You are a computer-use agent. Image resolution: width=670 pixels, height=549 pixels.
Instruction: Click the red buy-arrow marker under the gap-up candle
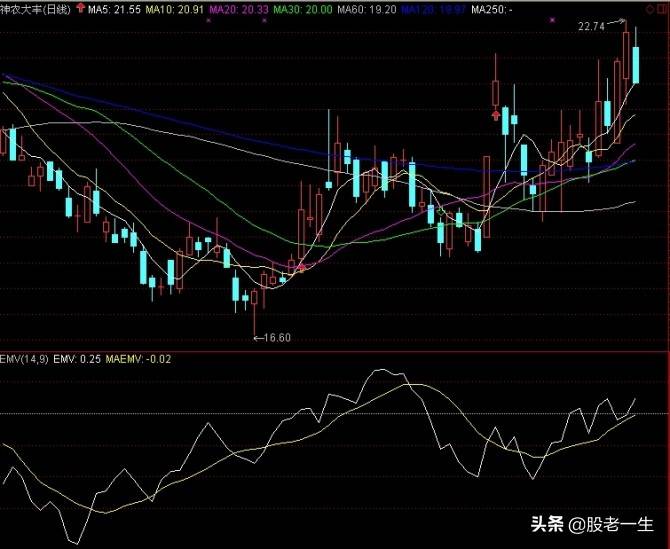[496, 115]
